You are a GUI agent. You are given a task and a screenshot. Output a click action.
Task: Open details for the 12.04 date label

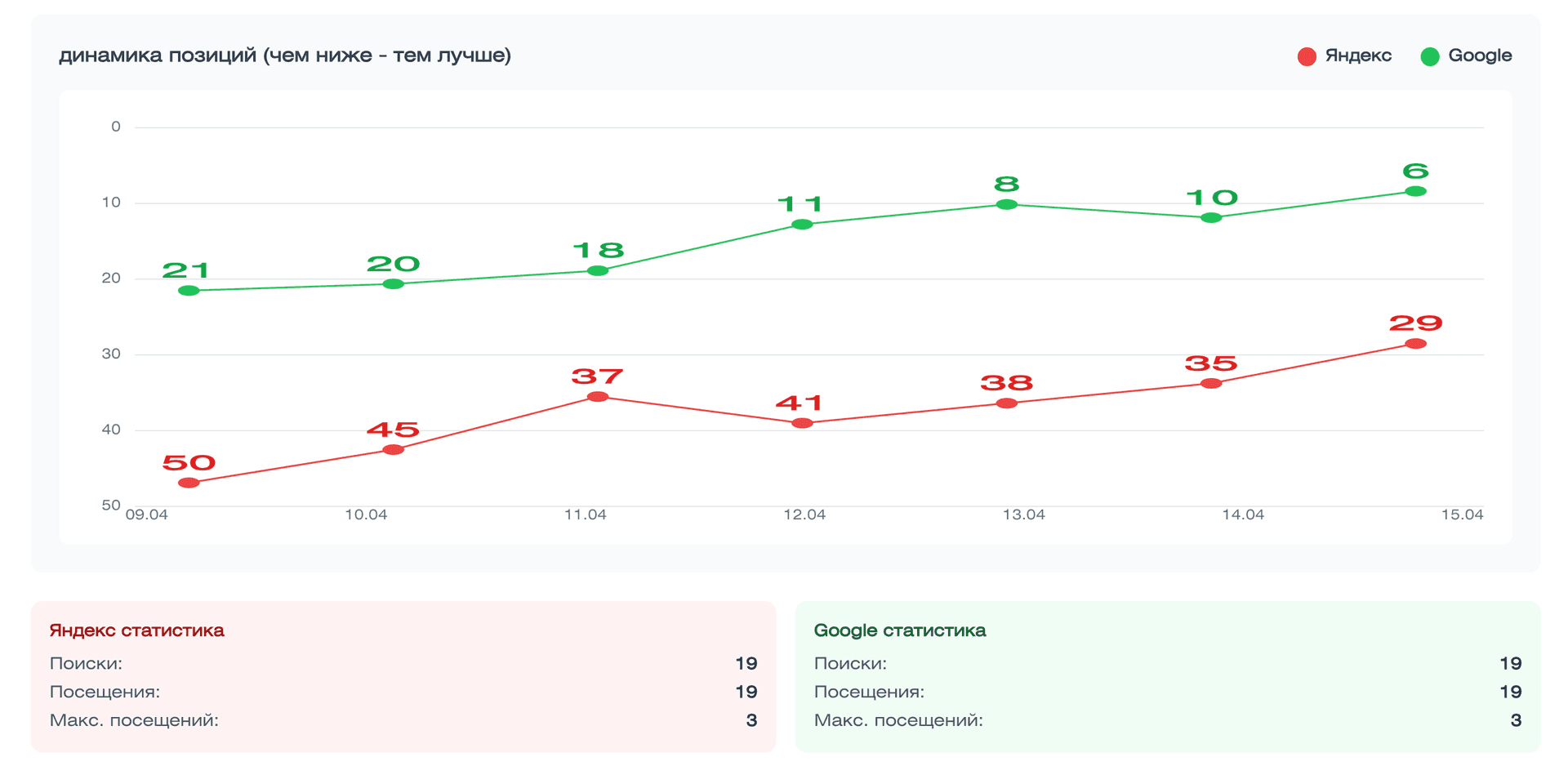pyautogui.click(x=805, y=514)
